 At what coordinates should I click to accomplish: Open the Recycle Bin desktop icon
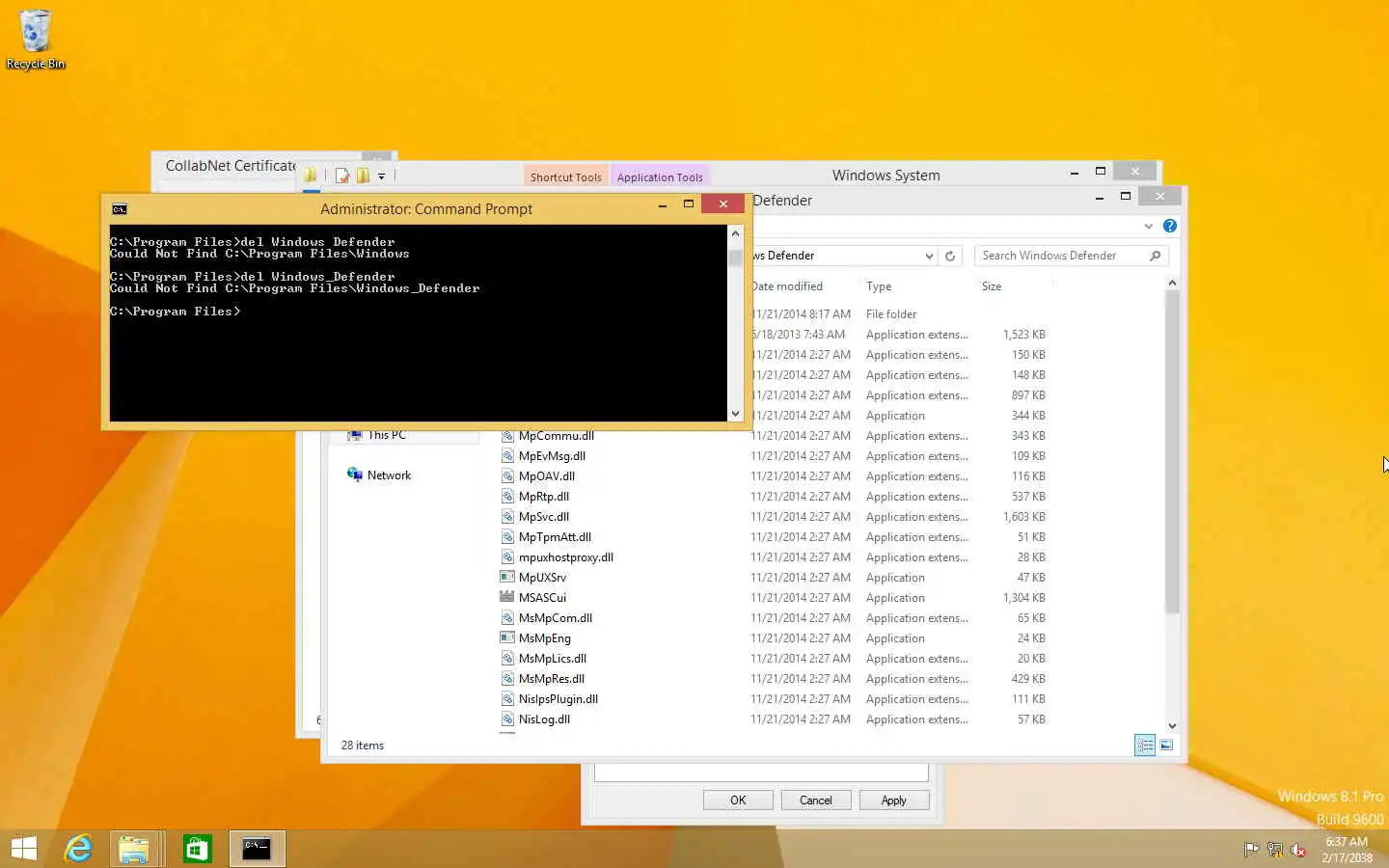36,40
